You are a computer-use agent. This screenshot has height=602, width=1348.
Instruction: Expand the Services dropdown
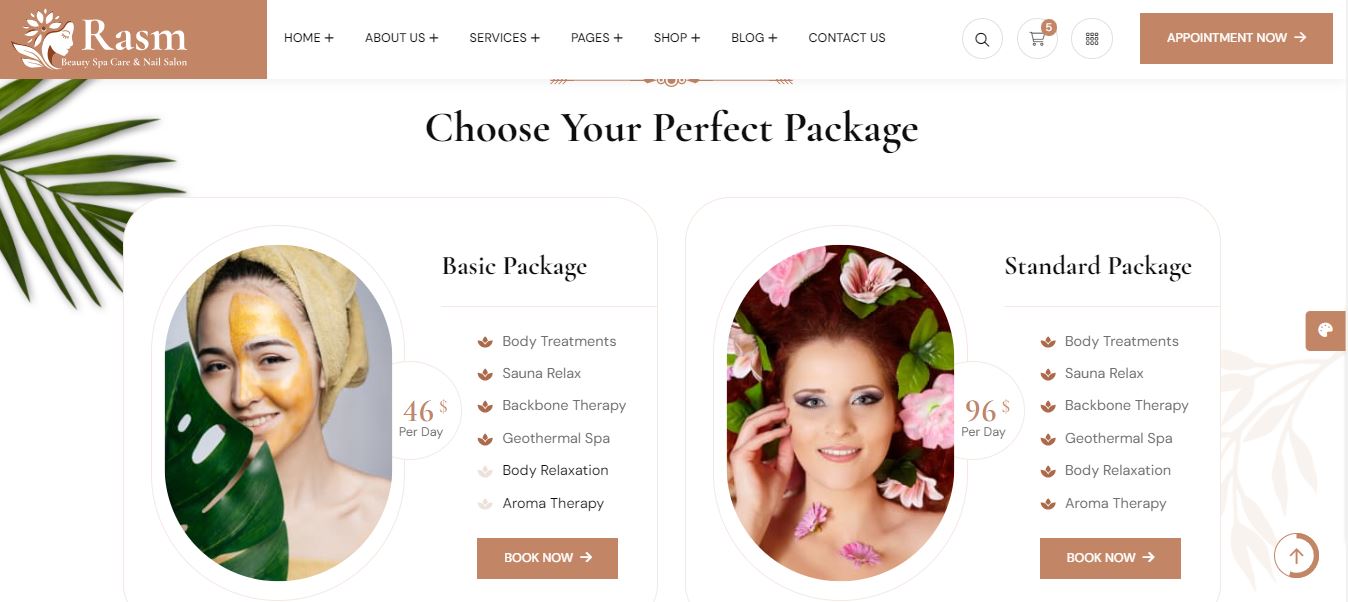click(505, 38)
